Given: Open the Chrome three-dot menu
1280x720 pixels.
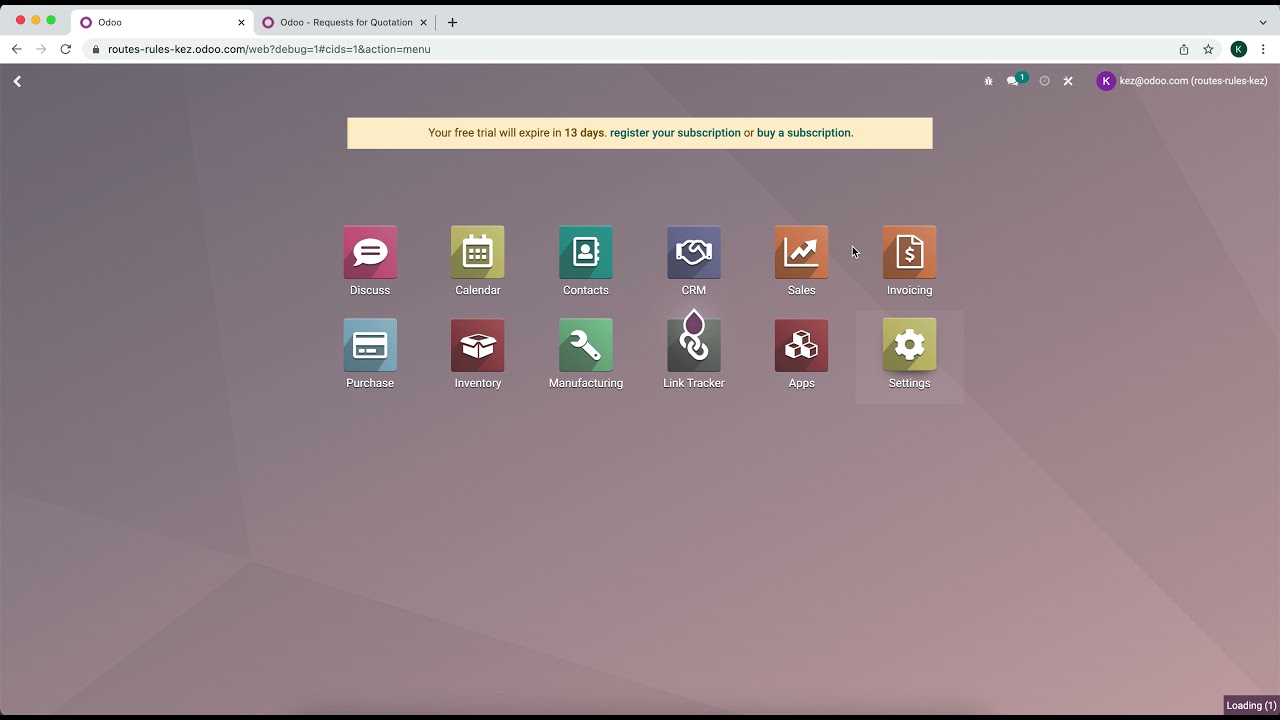Looking at the screenshot, I should tap(1264, 49).
